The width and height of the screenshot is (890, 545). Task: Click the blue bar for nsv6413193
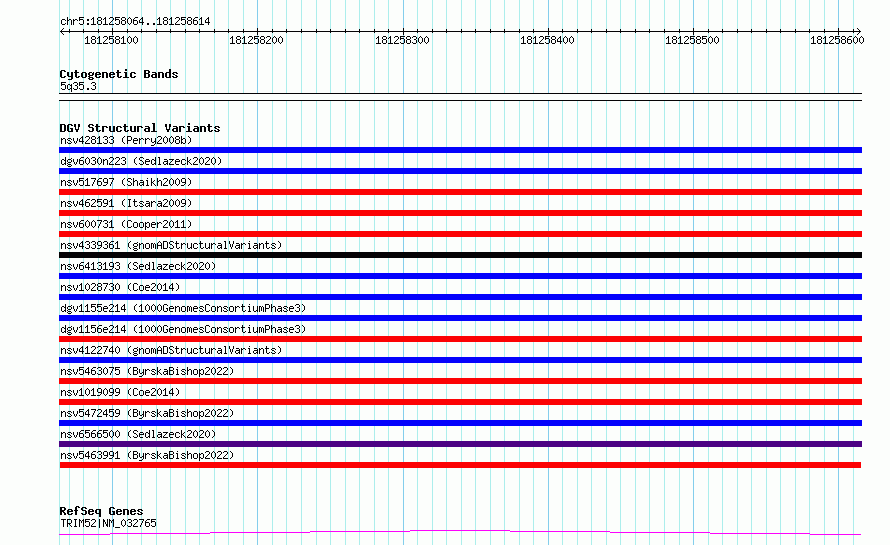[x=460, y=276]
